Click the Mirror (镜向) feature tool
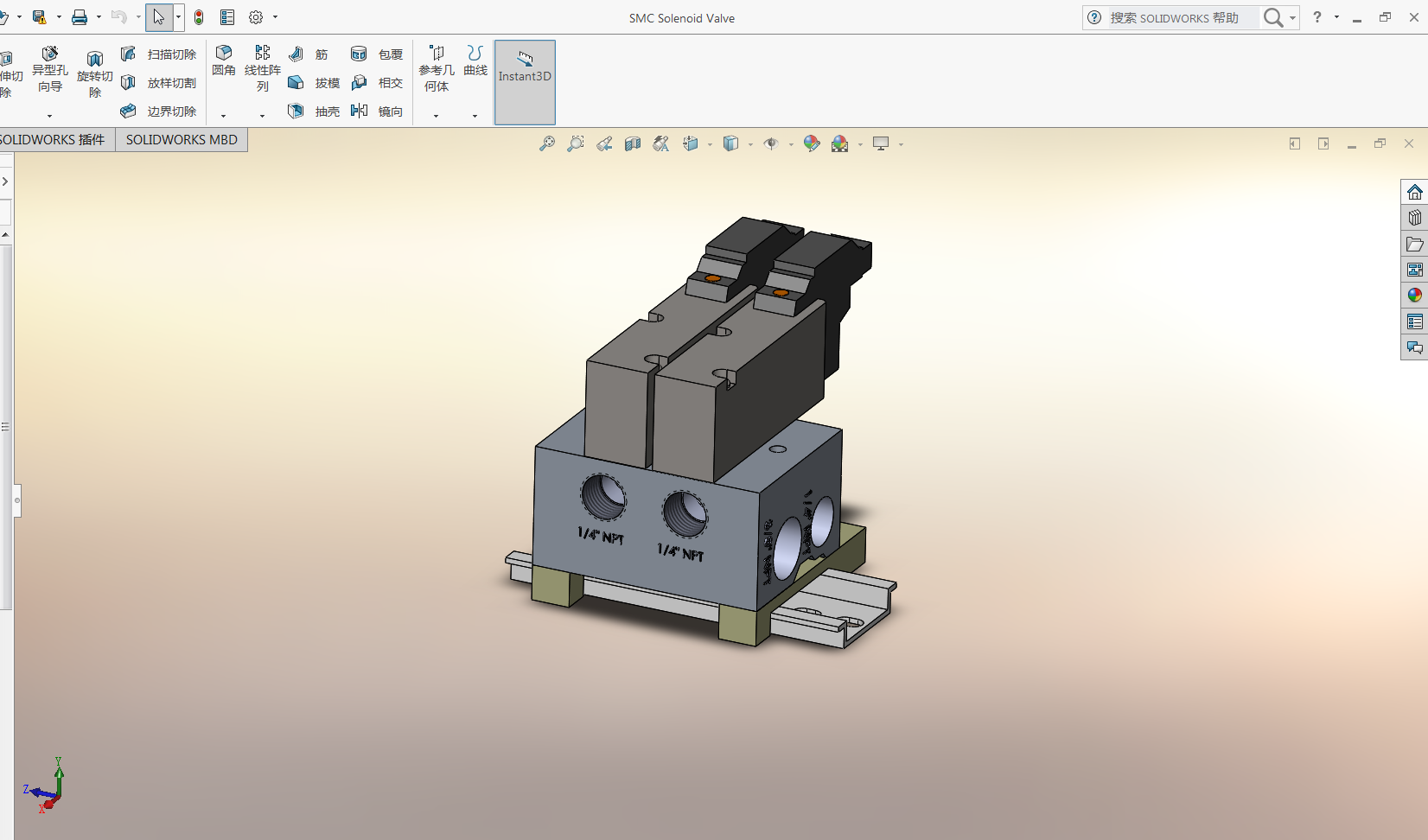This screenshot has width=1428, height=840. click(378, 111)
